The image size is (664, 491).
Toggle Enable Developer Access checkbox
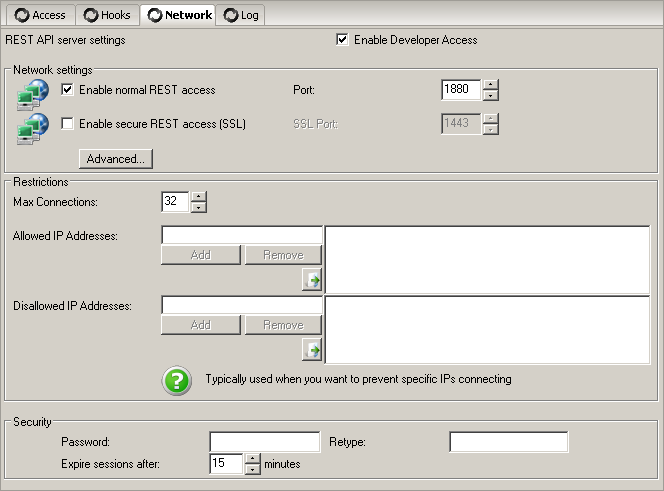click(x=343, y=40)
